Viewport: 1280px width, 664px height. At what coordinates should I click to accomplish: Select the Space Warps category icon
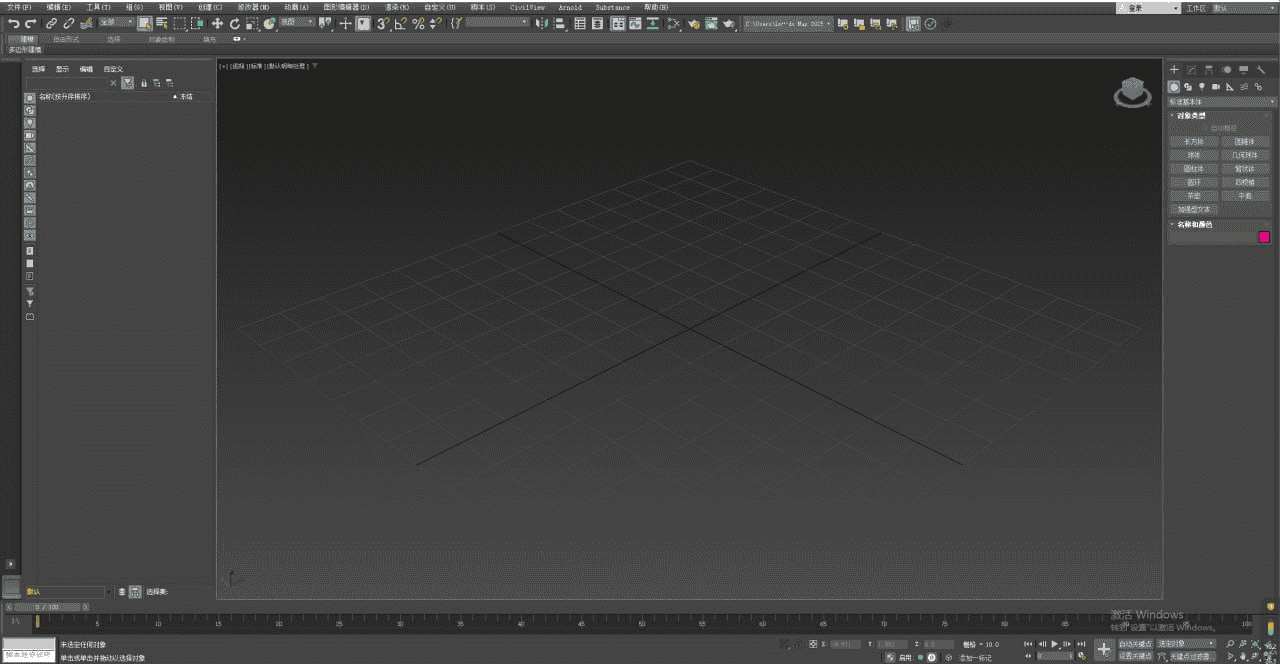pyautogui.click(x=1244, y=87)
